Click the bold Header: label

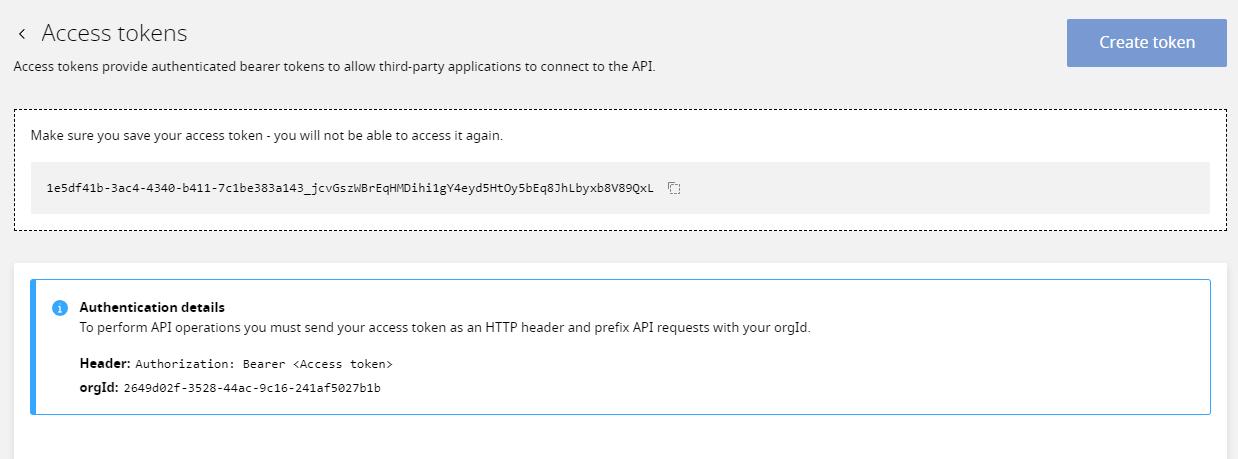coord(105,364)
